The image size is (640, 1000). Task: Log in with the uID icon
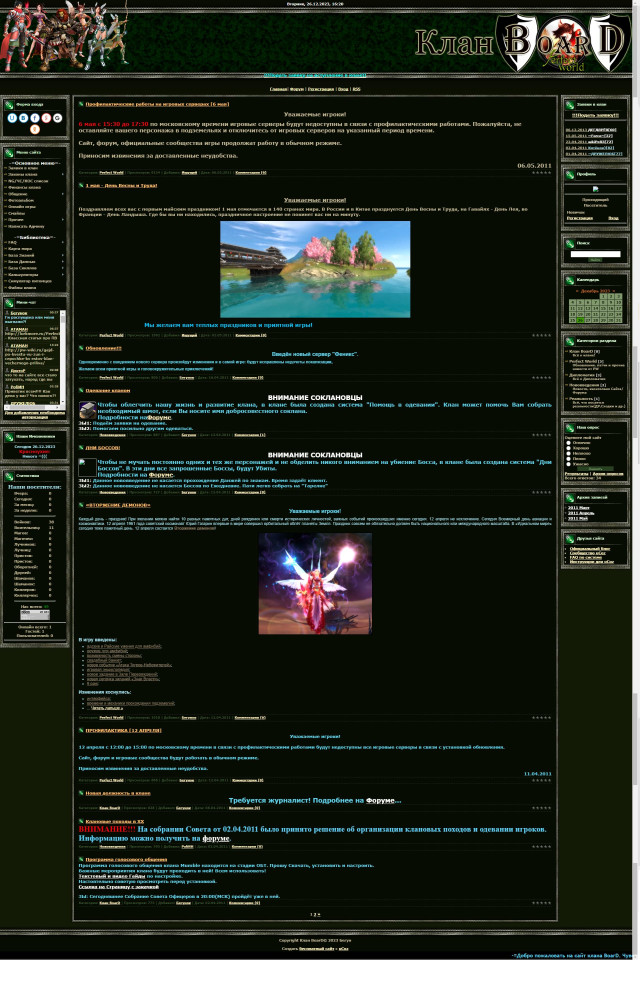(x=12, y=118)
